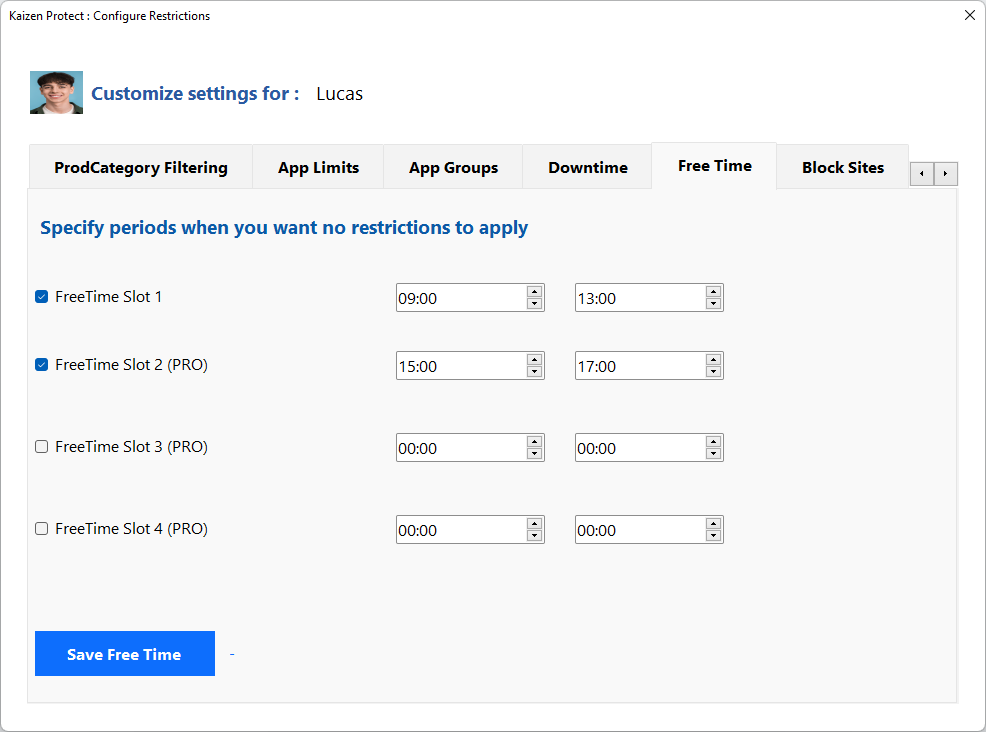Select the Block Sites tab

pos(843,168)
